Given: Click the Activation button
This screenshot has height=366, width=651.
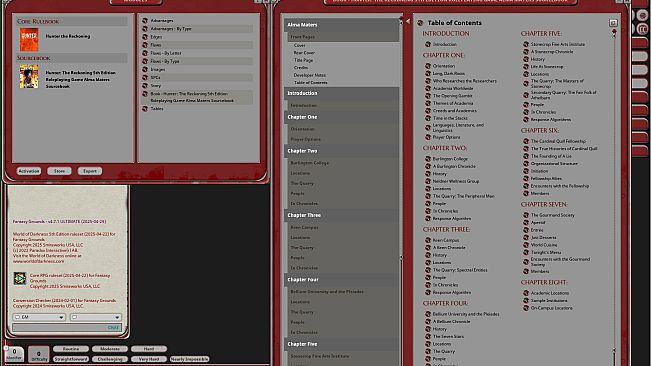Looking at the screenshot, I should 29,171.
